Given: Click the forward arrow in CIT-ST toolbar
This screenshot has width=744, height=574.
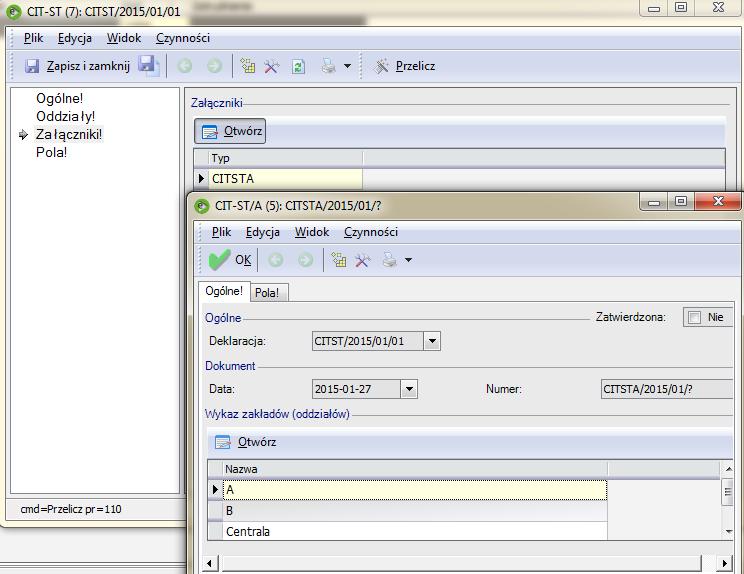Looking at the screenshot, I should coord(214,66).
